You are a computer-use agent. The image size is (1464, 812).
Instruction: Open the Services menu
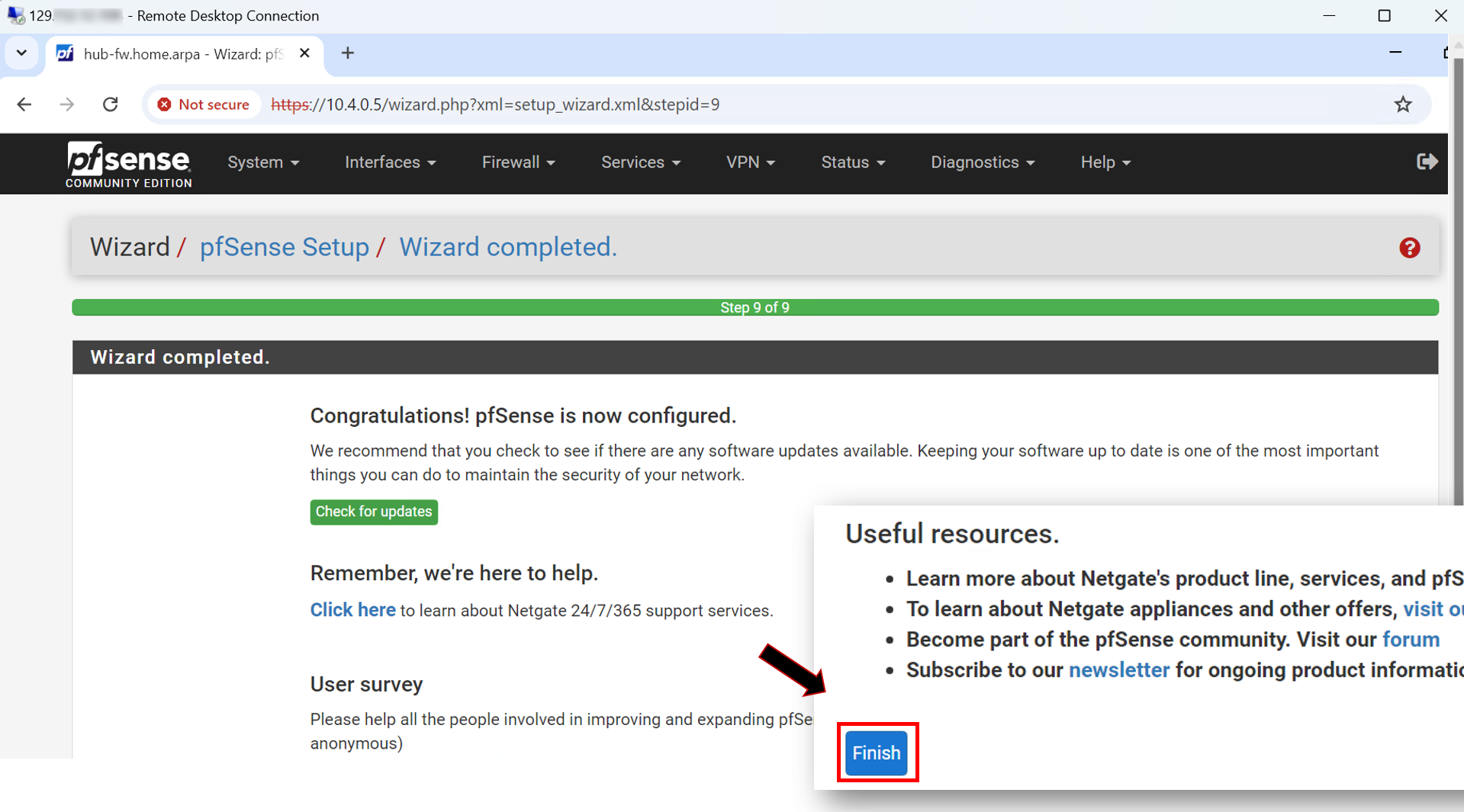click(x=640, y=162)
